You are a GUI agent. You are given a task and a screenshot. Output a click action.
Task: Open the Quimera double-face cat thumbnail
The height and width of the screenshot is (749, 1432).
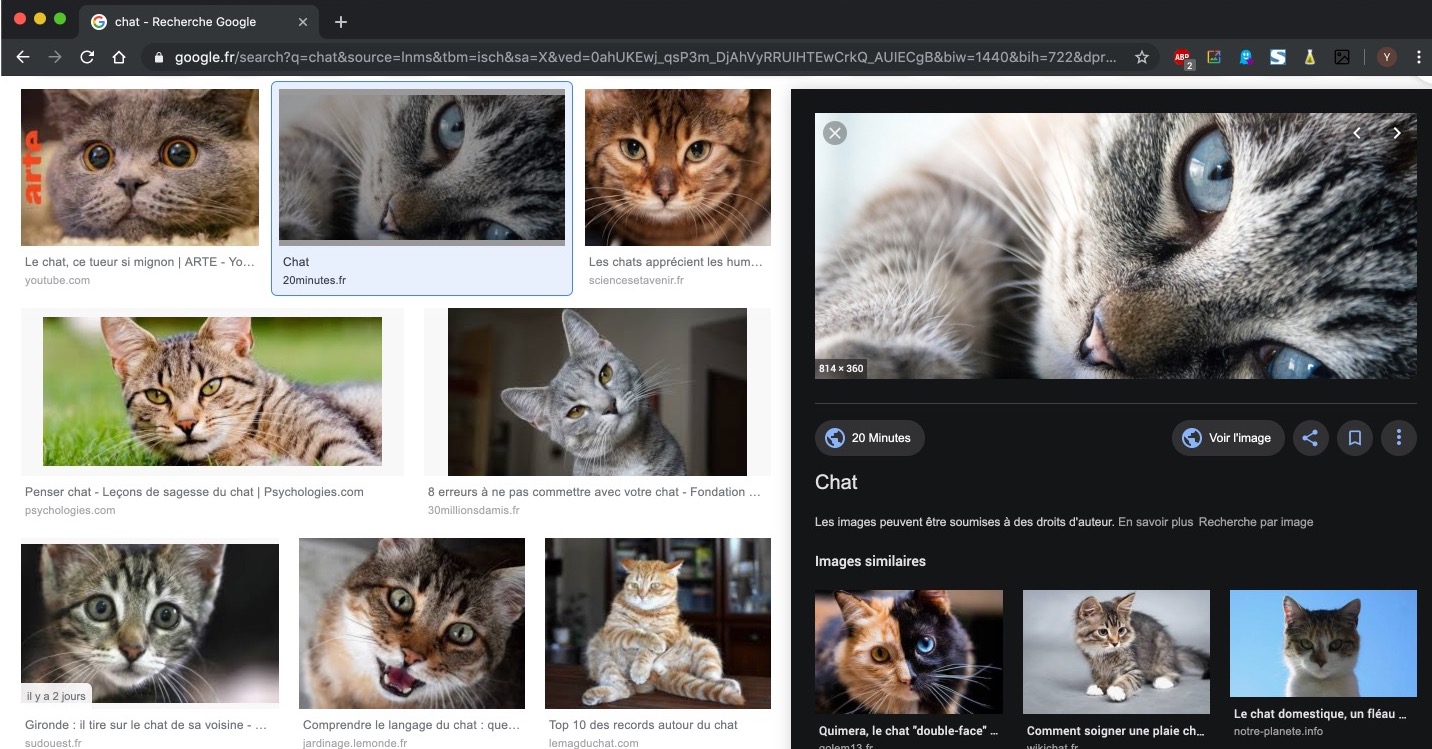(x=908, y=651)
